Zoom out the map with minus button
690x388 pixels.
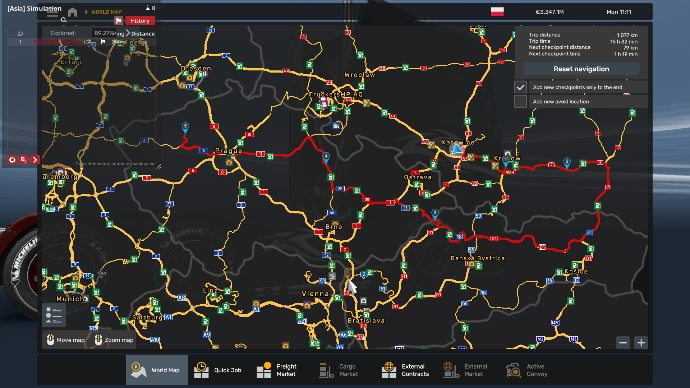coord(623,342)
